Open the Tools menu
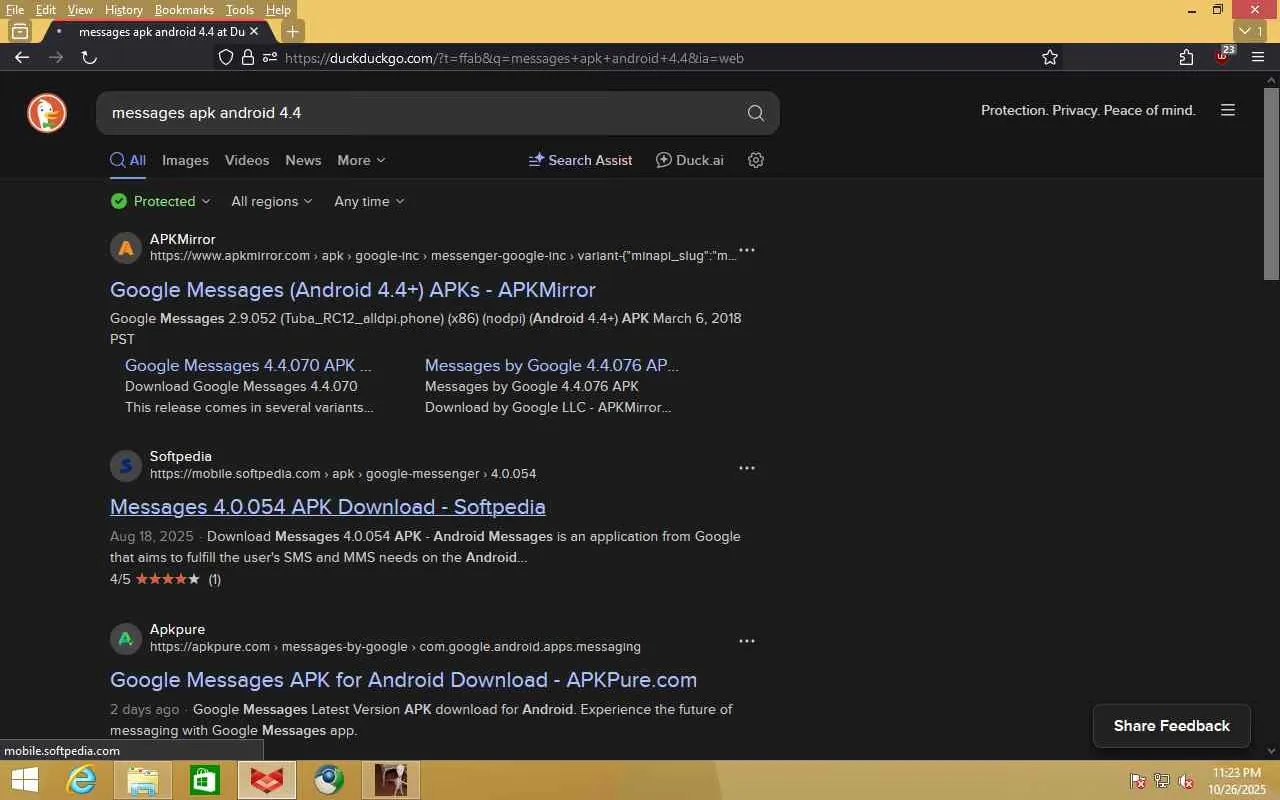The height and width of the screenshot is (800, 1280). coord(240,10)
